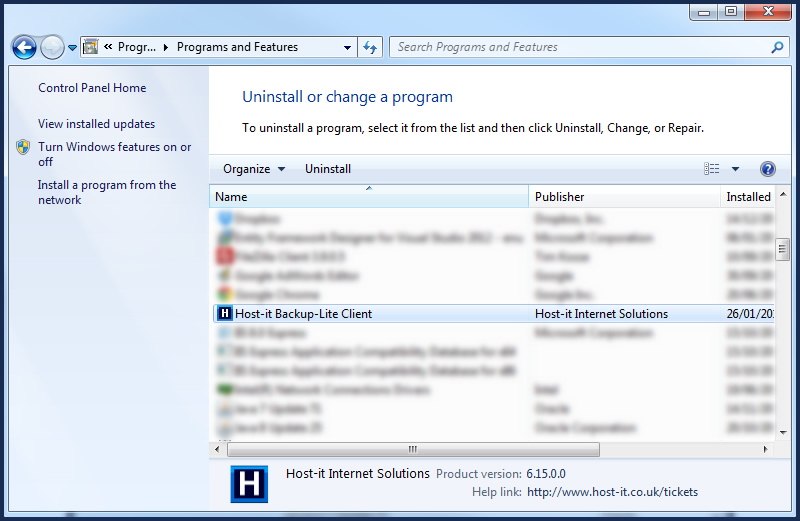800x521 pixels.
Task: Click the Control Panel address bar icon
Action: click(x=91, y=47)
